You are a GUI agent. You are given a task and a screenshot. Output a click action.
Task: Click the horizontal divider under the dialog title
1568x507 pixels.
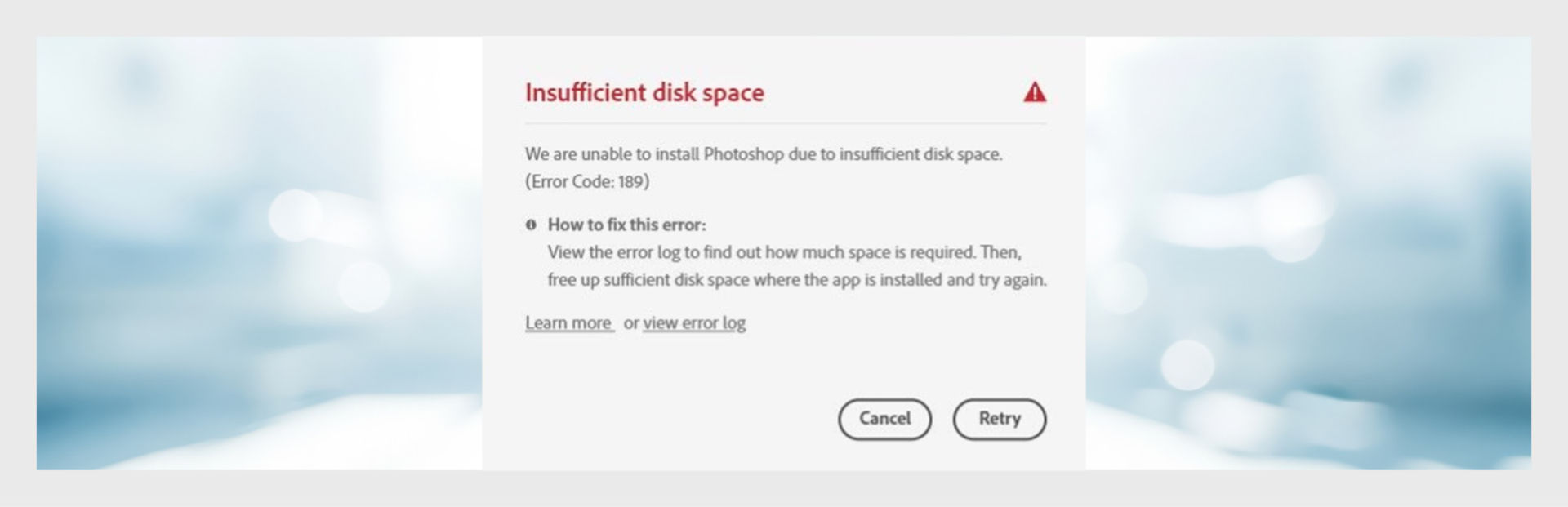(x=785, y=124)
